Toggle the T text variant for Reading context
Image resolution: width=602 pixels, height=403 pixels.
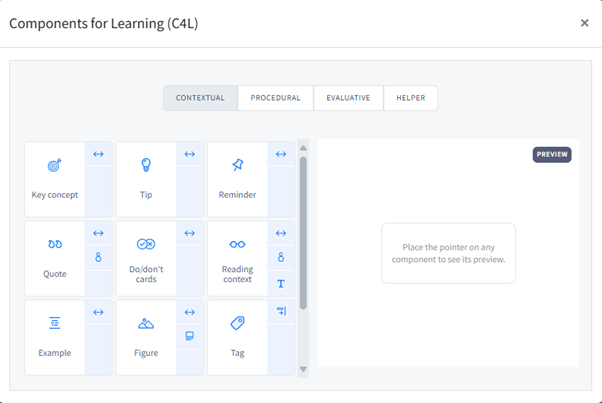click(281, 284)
